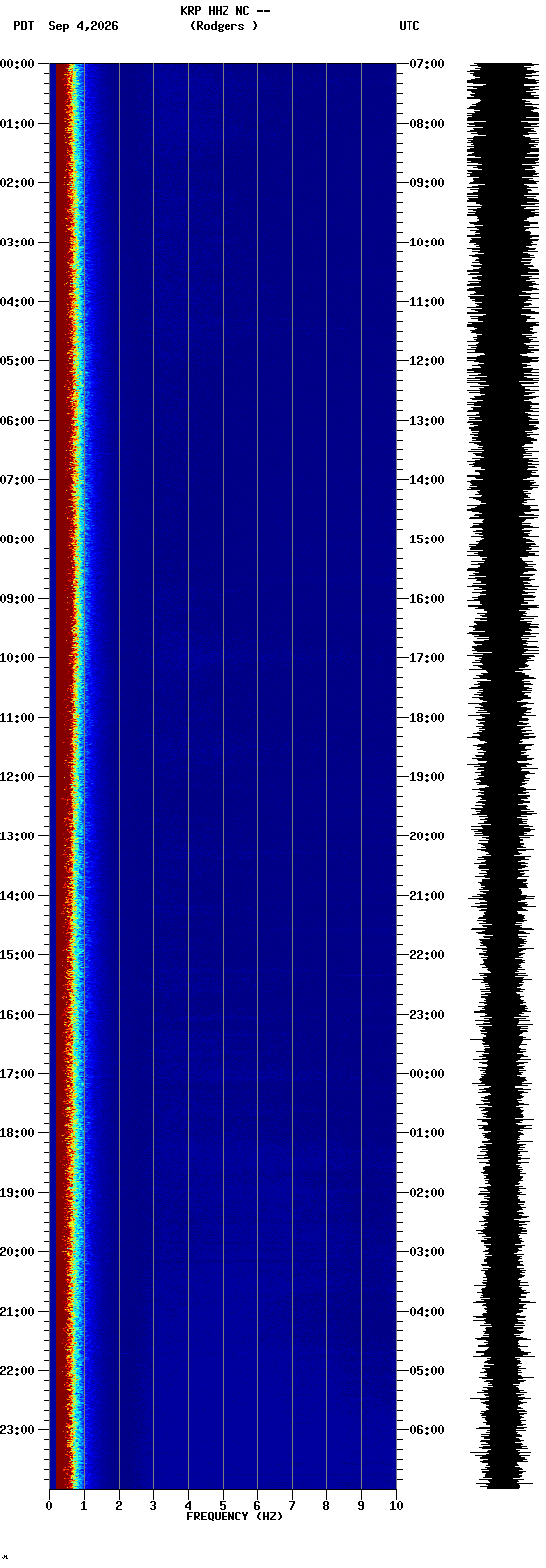Click frequency axis tick label "5"
The image size is (546, 1568).
[x=223, y=1506]
